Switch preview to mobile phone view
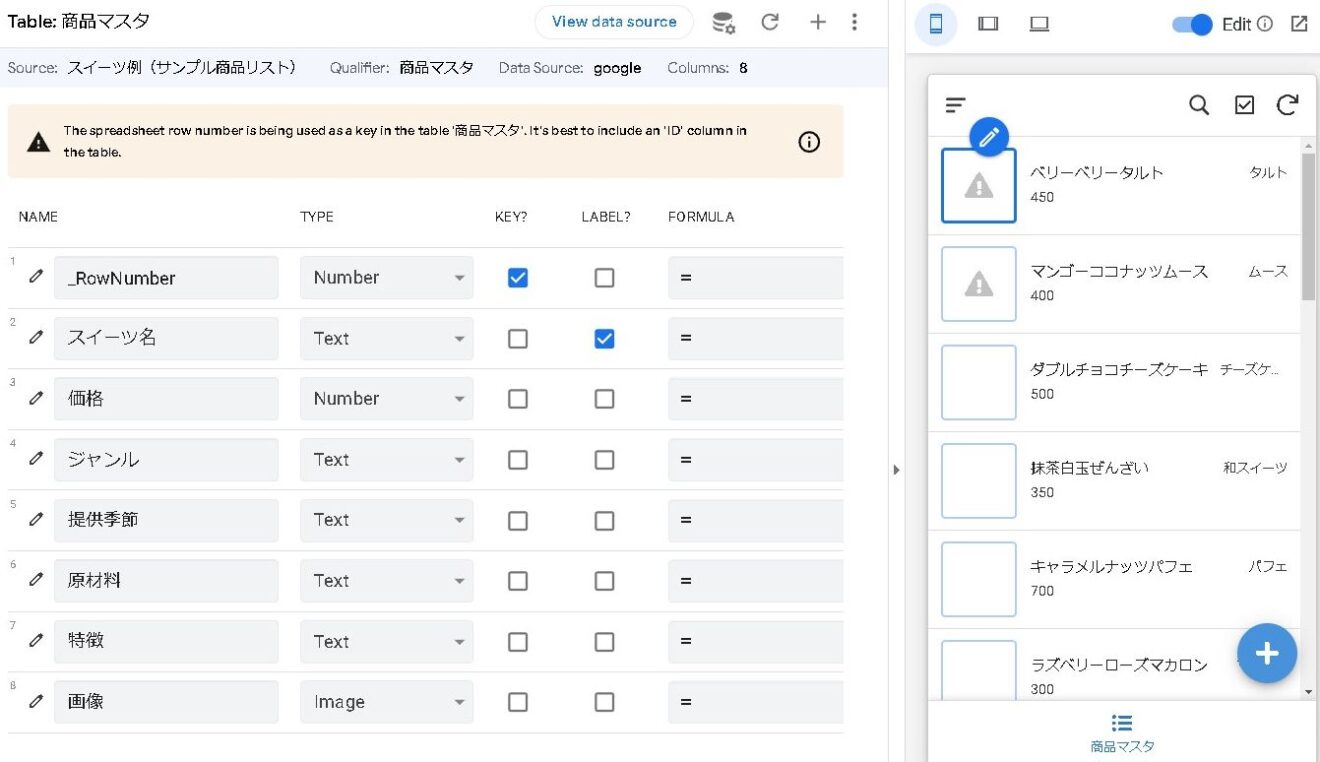Image resolution: width=1320 pixels, height=762 pixels. (x=936, y=23)
